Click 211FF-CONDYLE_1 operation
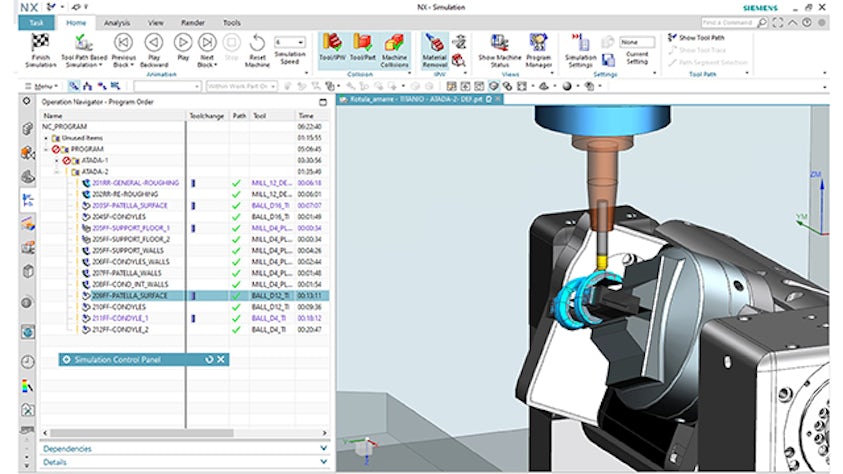The image size is (843, 474). [x=120, y=318]
